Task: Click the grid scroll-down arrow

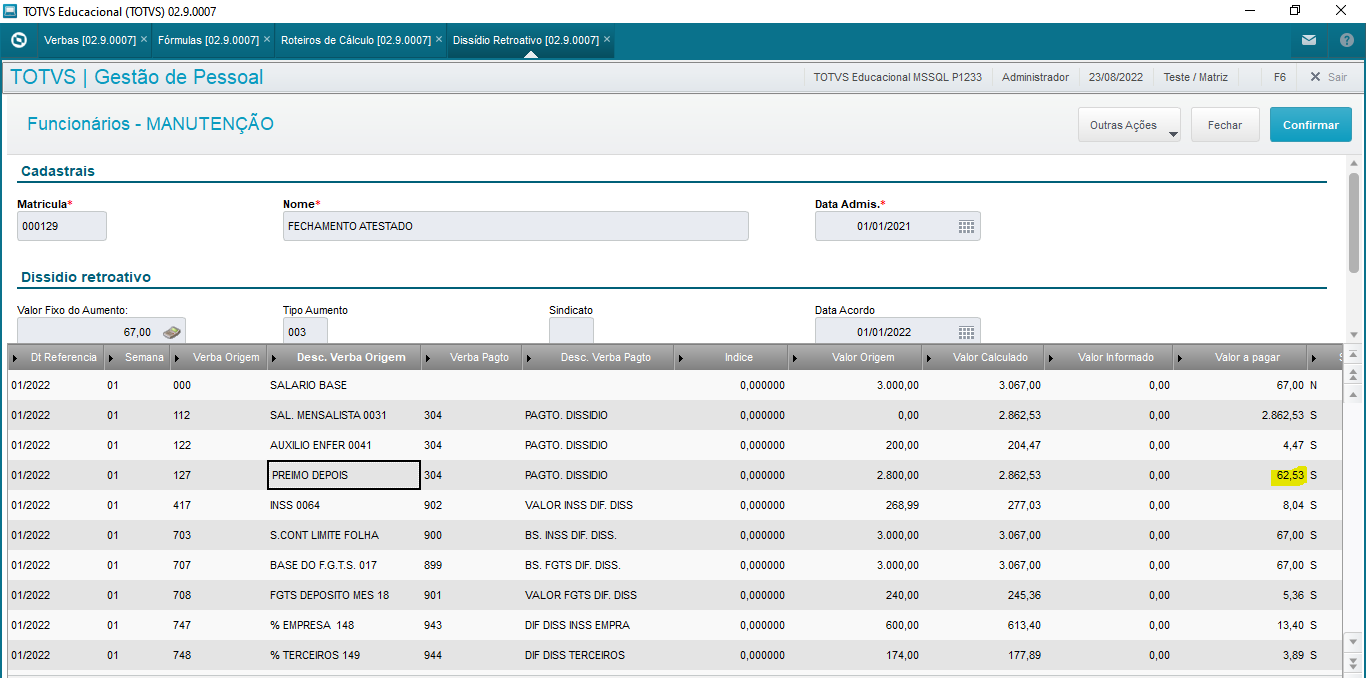Action: click(1354, 641)
